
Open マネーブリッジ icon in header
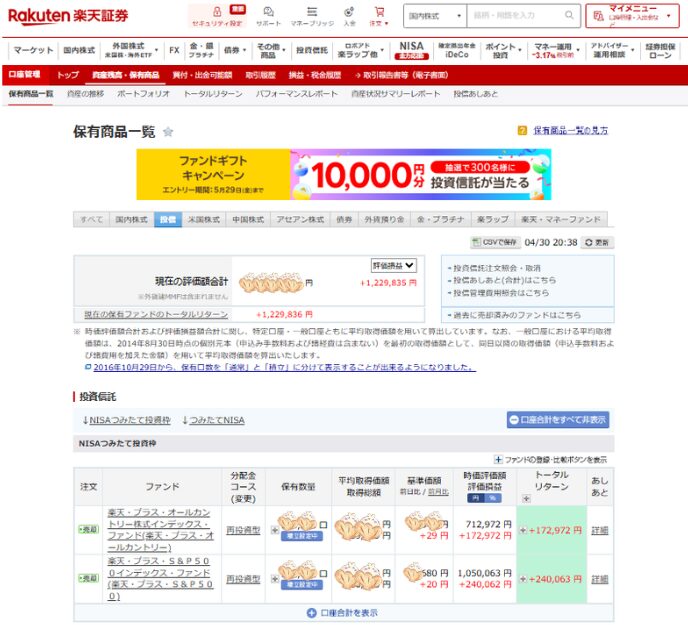[312, 12]
